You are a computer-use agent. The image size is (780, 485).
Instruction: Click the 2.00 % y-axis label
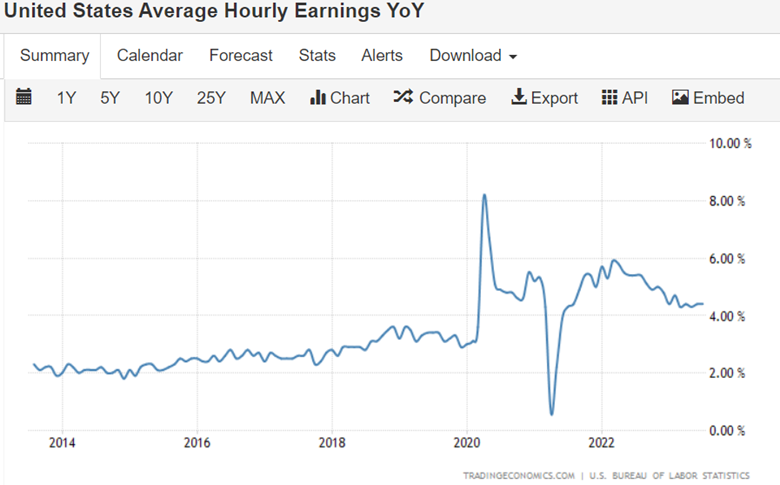point(727,374)
